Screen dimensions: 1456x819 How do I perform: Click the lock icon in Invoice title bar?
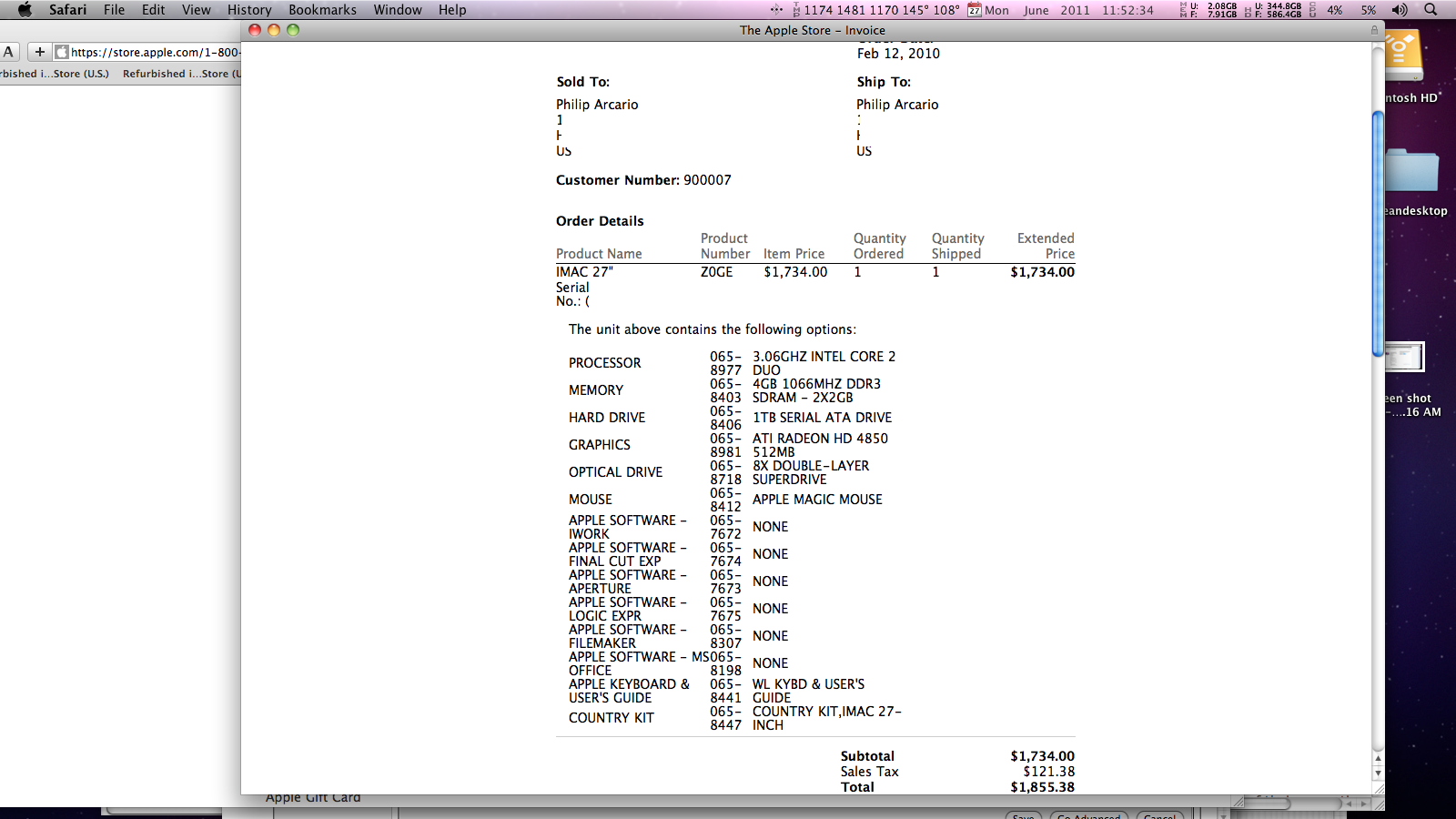click(1374, 30)
